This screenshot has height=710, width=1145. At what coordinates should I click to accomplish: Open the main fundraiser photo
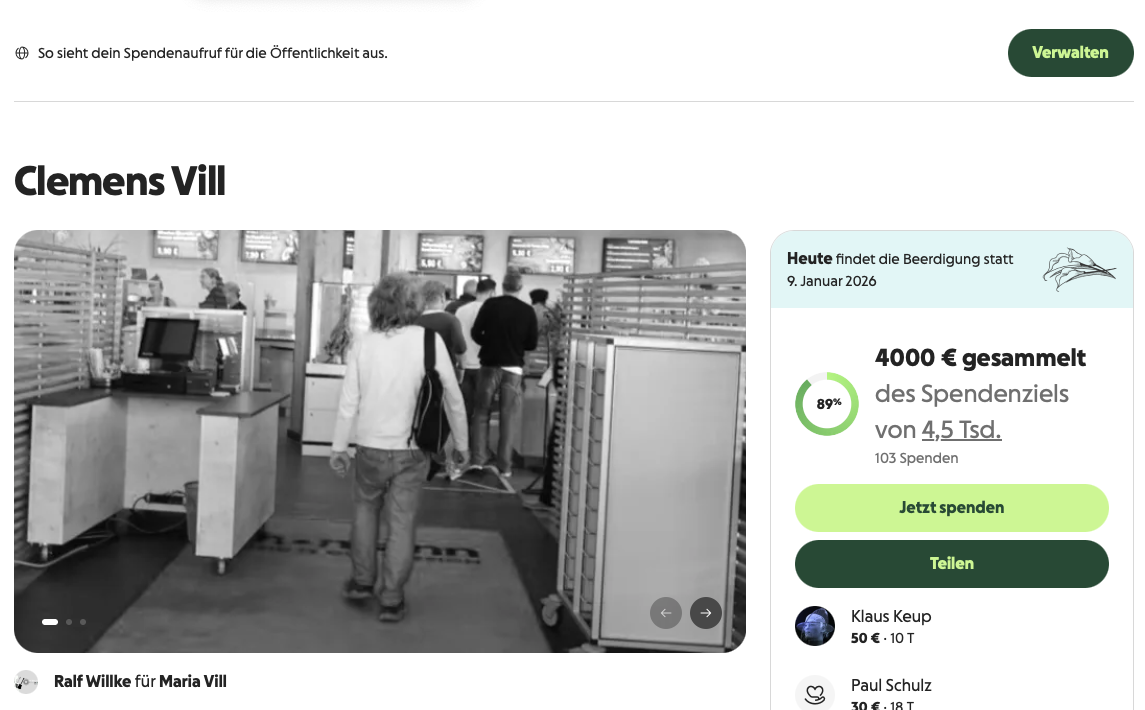380,441
